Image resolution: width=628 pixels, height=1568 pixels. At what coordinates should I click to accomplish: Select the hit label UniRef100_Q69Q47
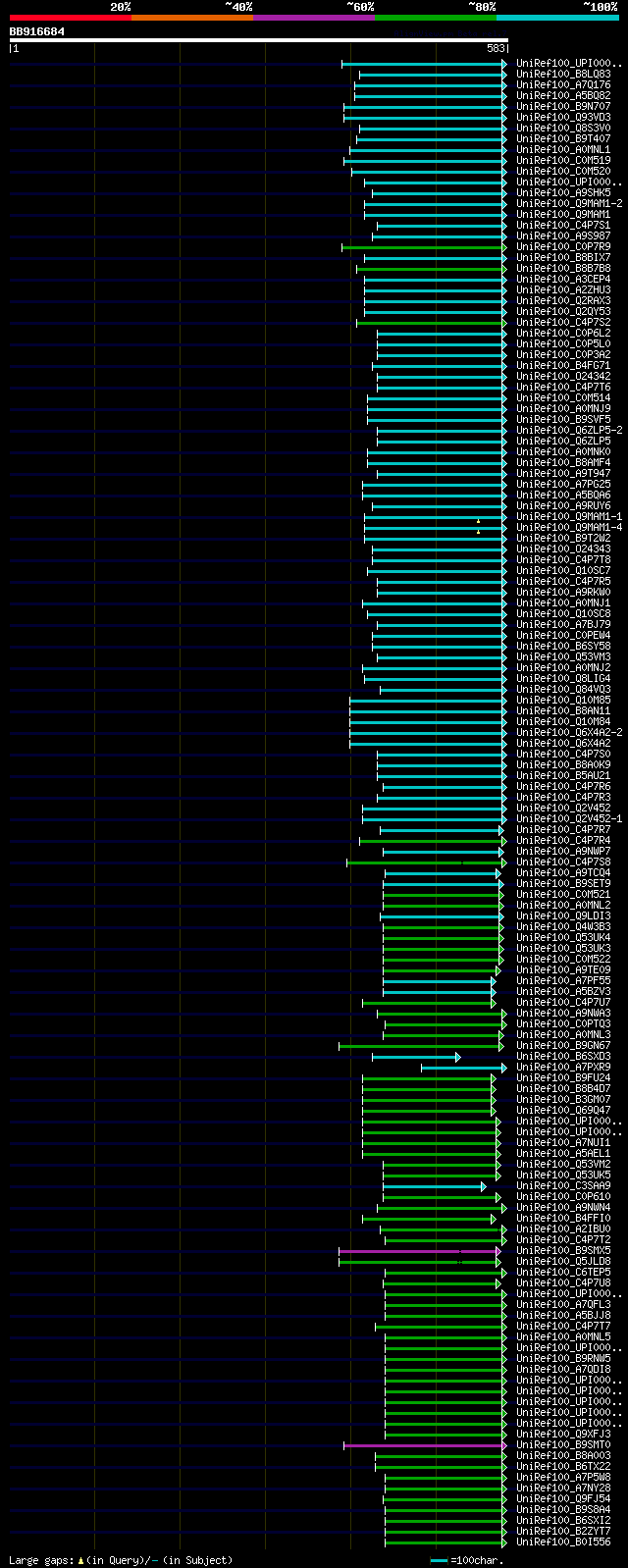[563, 1110]
